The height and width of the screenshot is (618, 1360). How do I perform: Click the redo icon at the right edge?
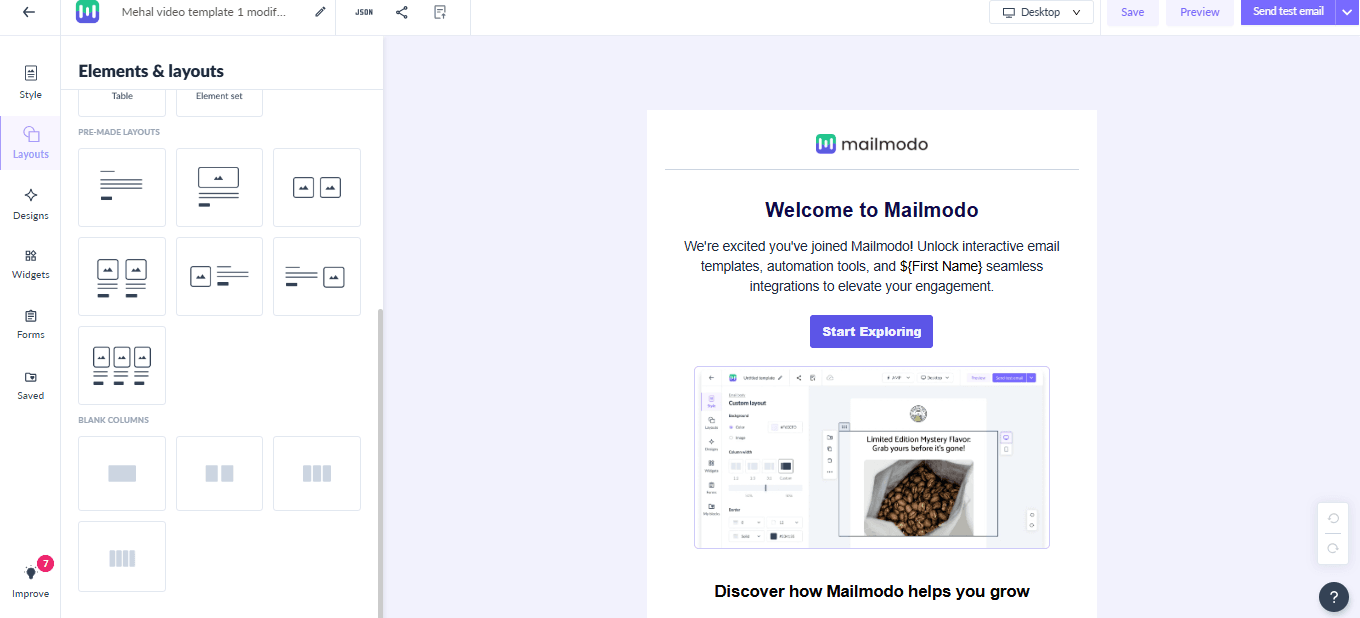click(1333, 548)
